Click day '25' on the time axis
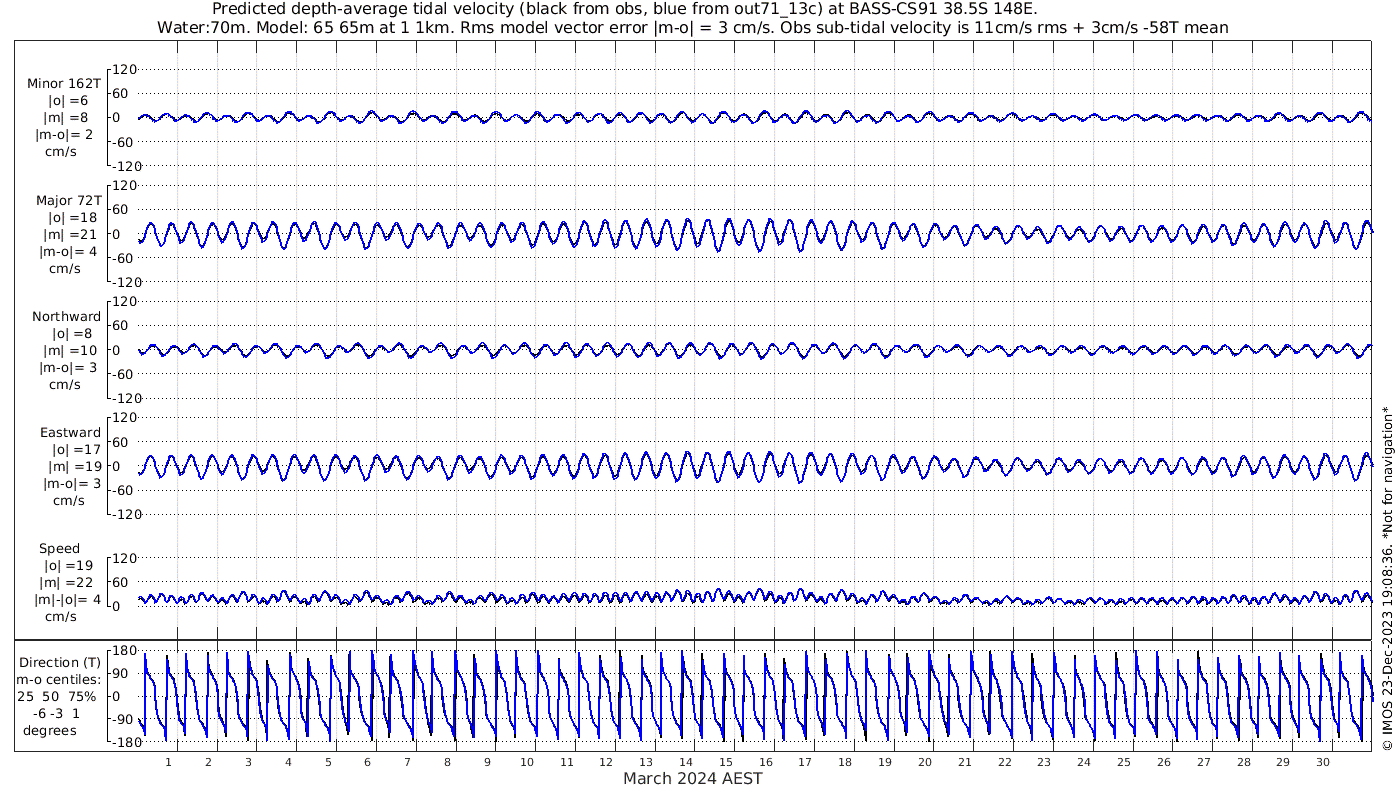Viewport: 1400px width, 800px height. point(1124,762)
